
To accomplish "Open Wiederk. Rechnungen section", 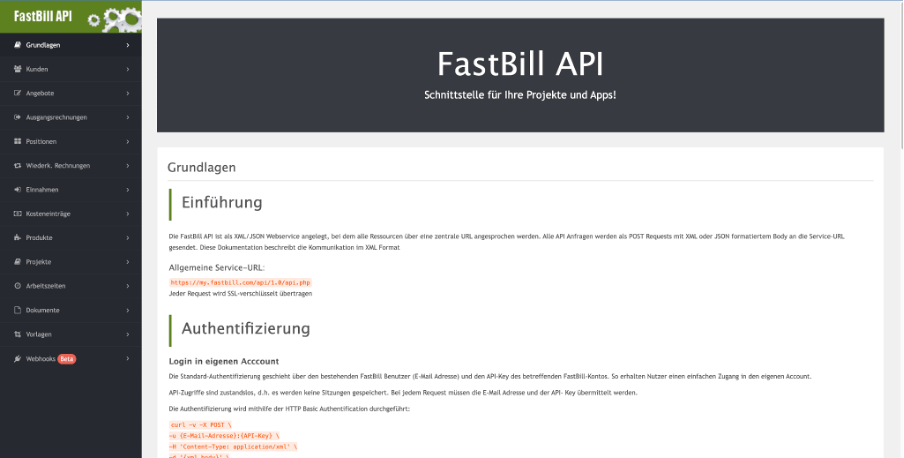I will pyautogui.click(x=70, y=166).
